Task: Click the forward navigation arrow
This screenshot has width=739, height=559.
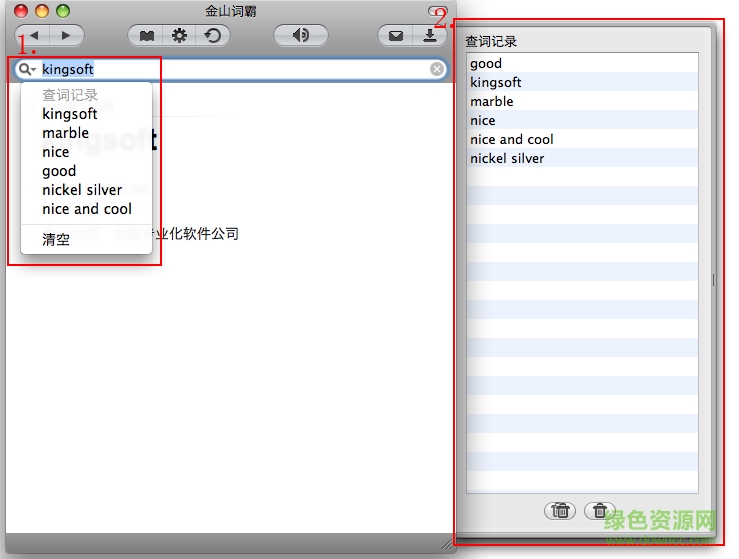Action: 66,36
